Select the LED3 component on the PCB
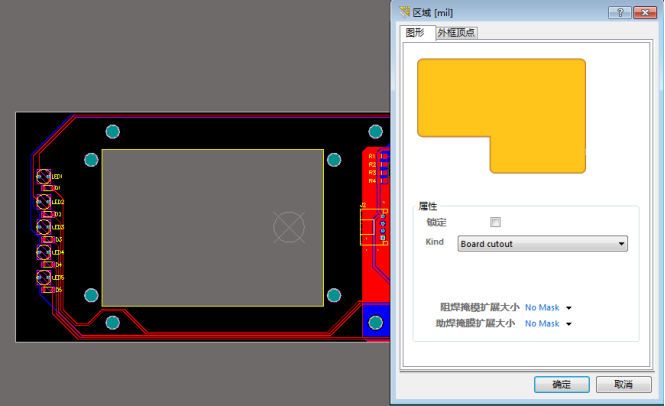The height and width of the screenshot is (406, 665). coord(44,227)
